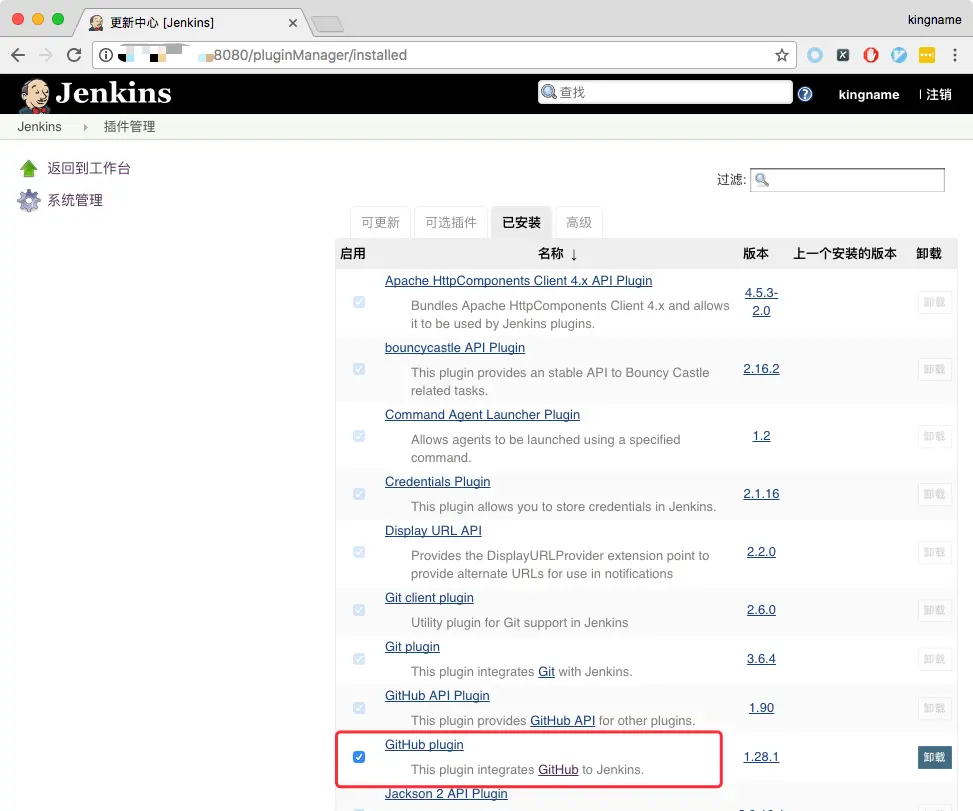
Task: Reload the page with refresh icon
Action: click(x=74, y=55)
